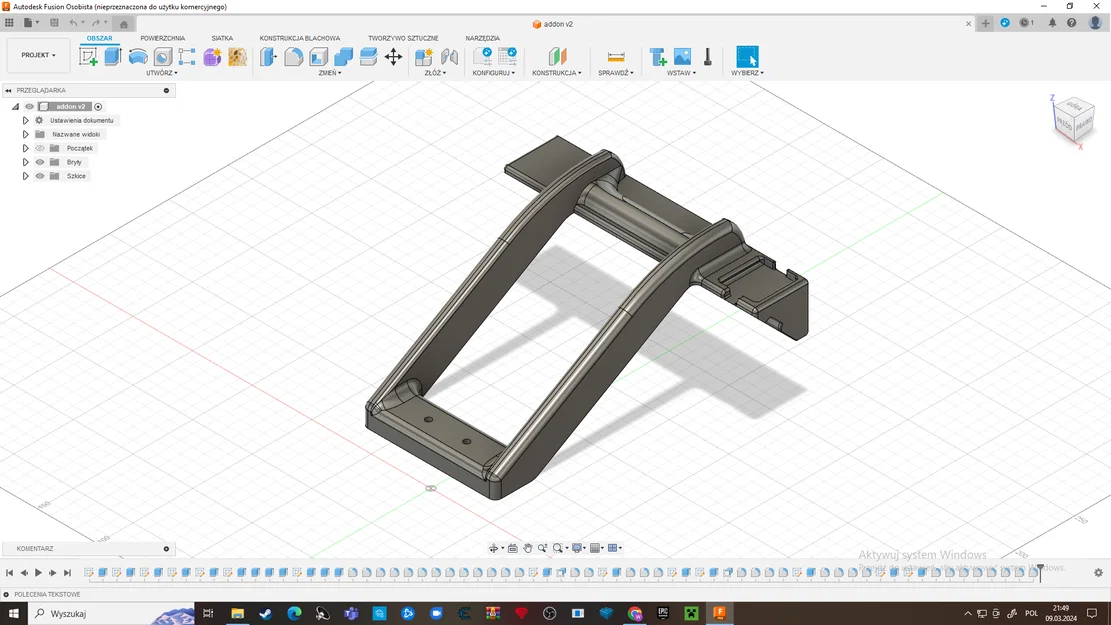Viewport: 1111px width, 625px height.
Task: Jump to timeline end
Action: [x=67, y=573]
